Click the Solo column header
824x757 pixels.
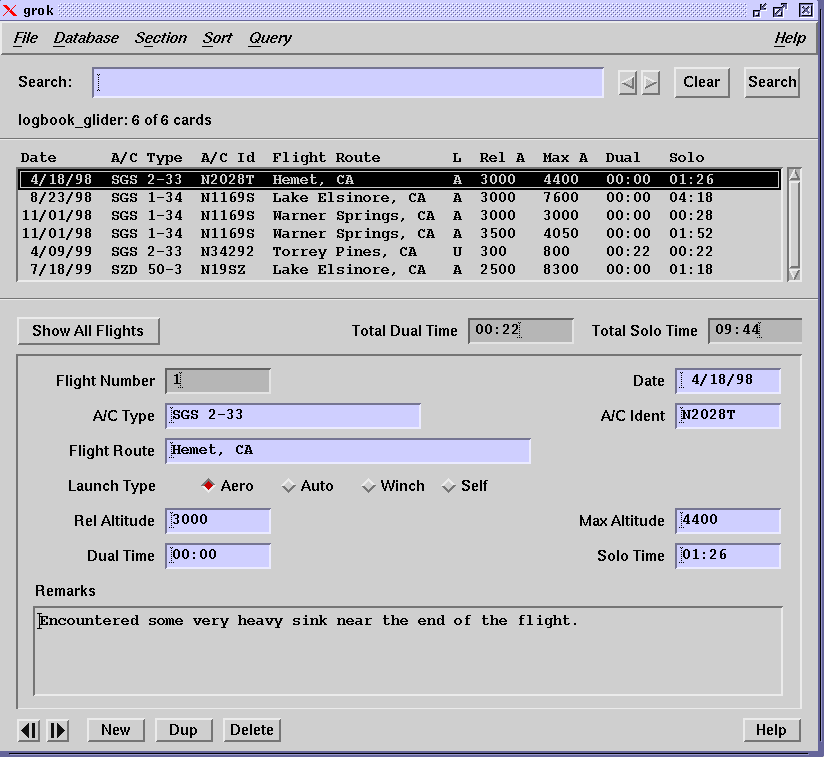pos(687,158)
